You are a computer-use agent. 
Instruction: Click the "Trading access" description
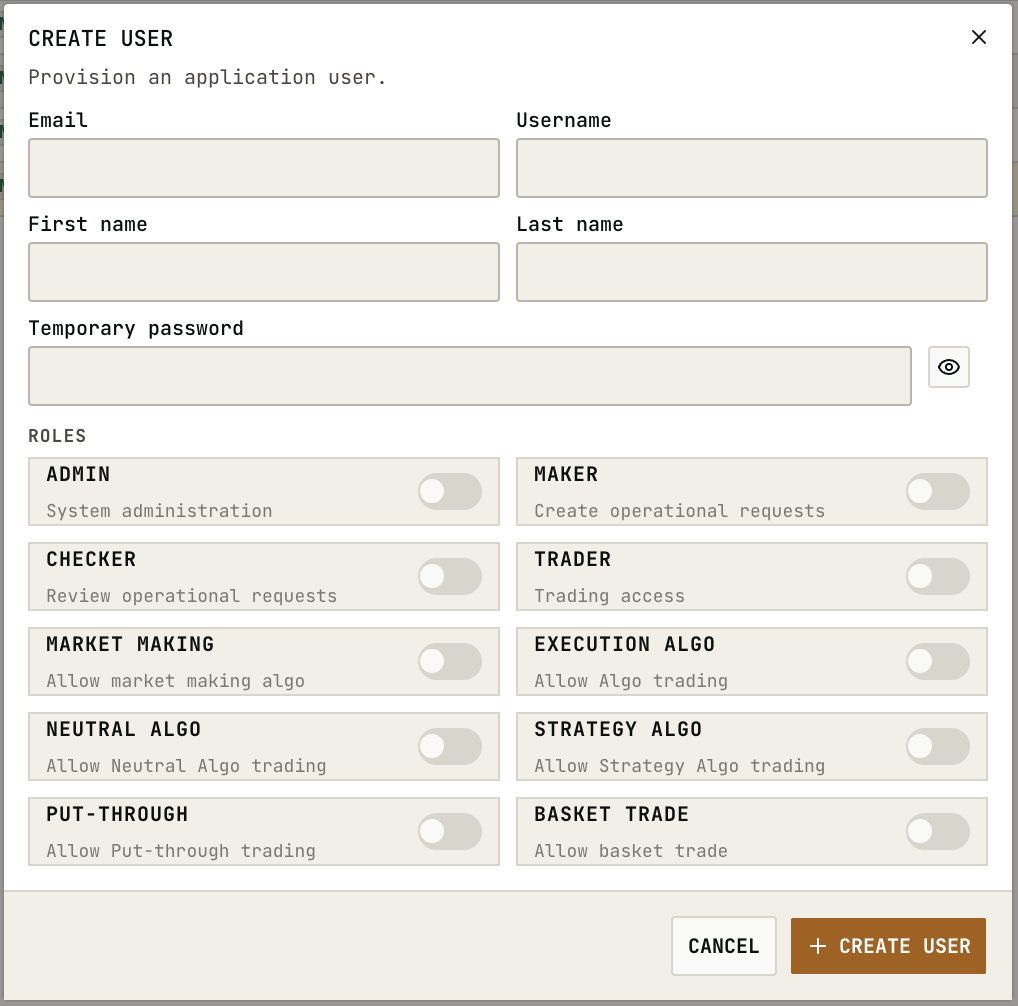(609, 596)
